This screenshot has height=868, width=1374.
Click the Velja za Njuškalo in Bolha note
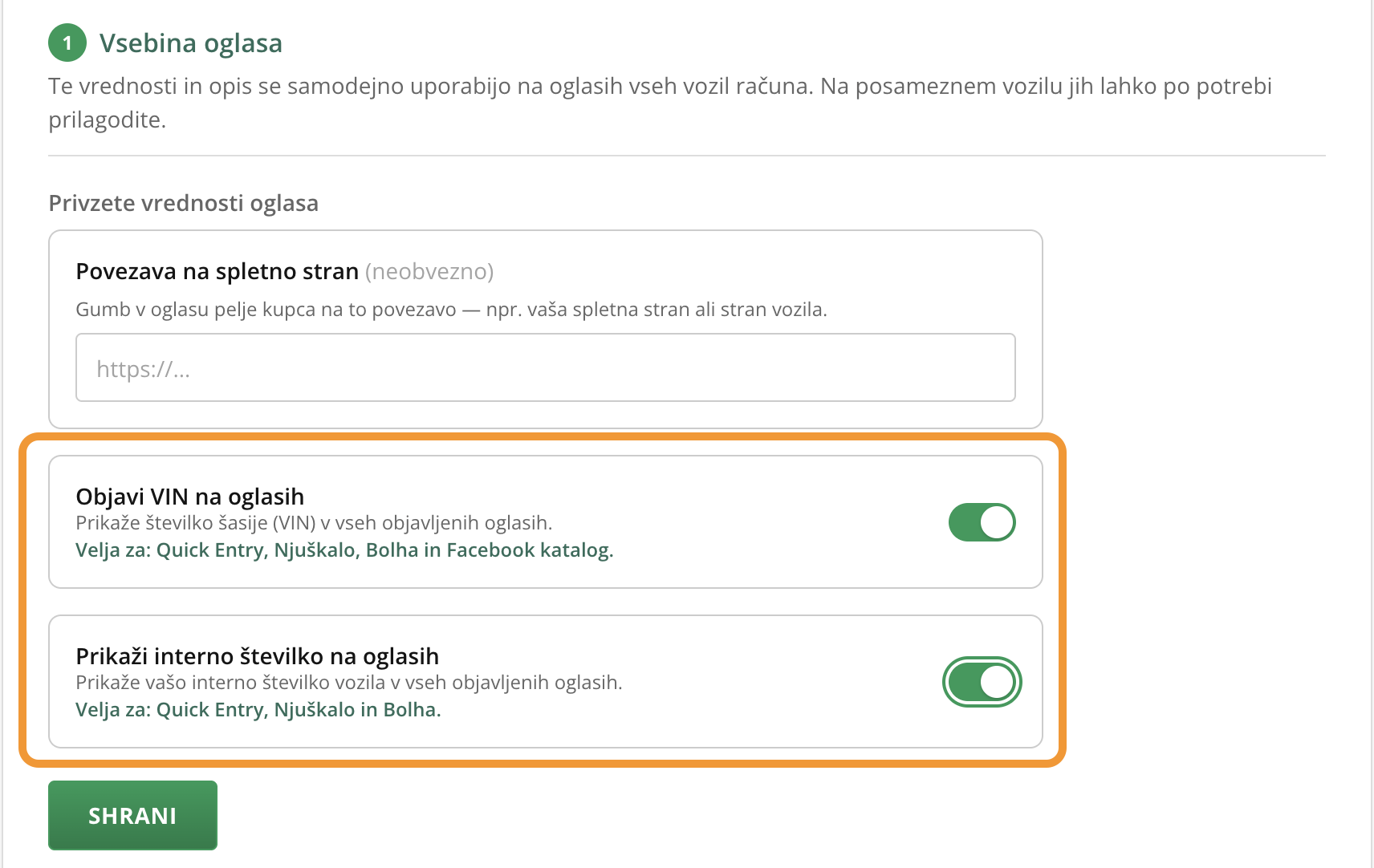coord(258,710)
